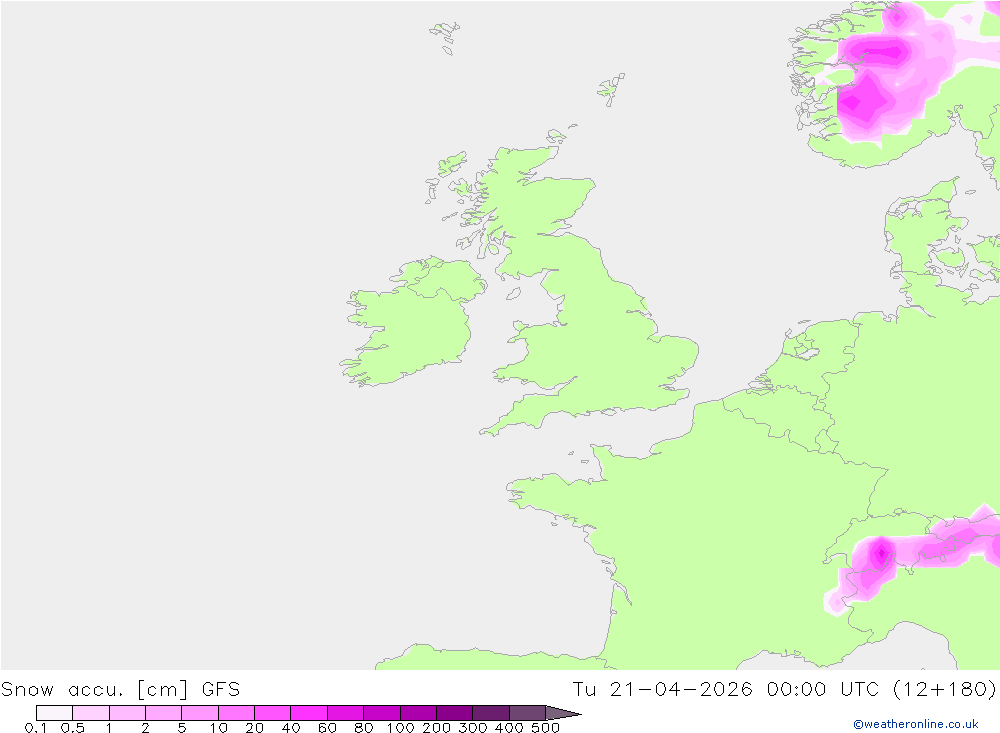Click the 400–500 cm legend swatch

[x=527, y=713]
